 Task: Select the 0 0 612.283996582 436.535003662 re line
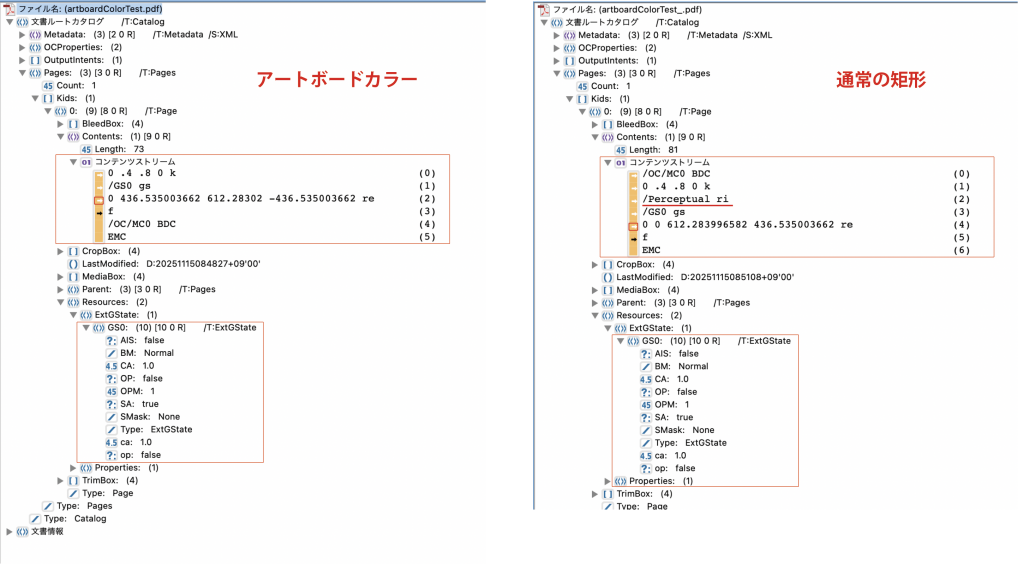(x=747, y=225)
